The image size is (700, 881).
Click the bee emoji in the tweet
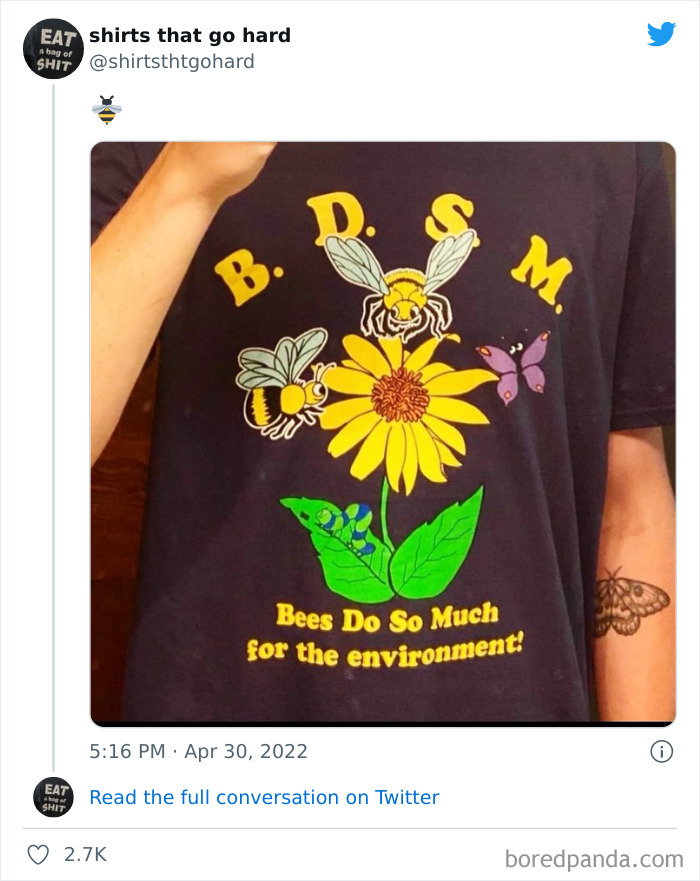coord(107,110)
